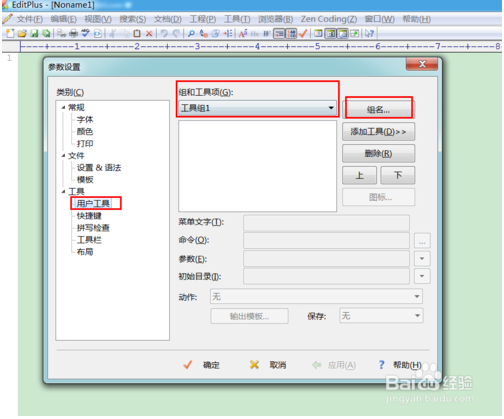Screen dimensions: 504x419
Task: Click the red A Font icon
Action: (243, 33)
